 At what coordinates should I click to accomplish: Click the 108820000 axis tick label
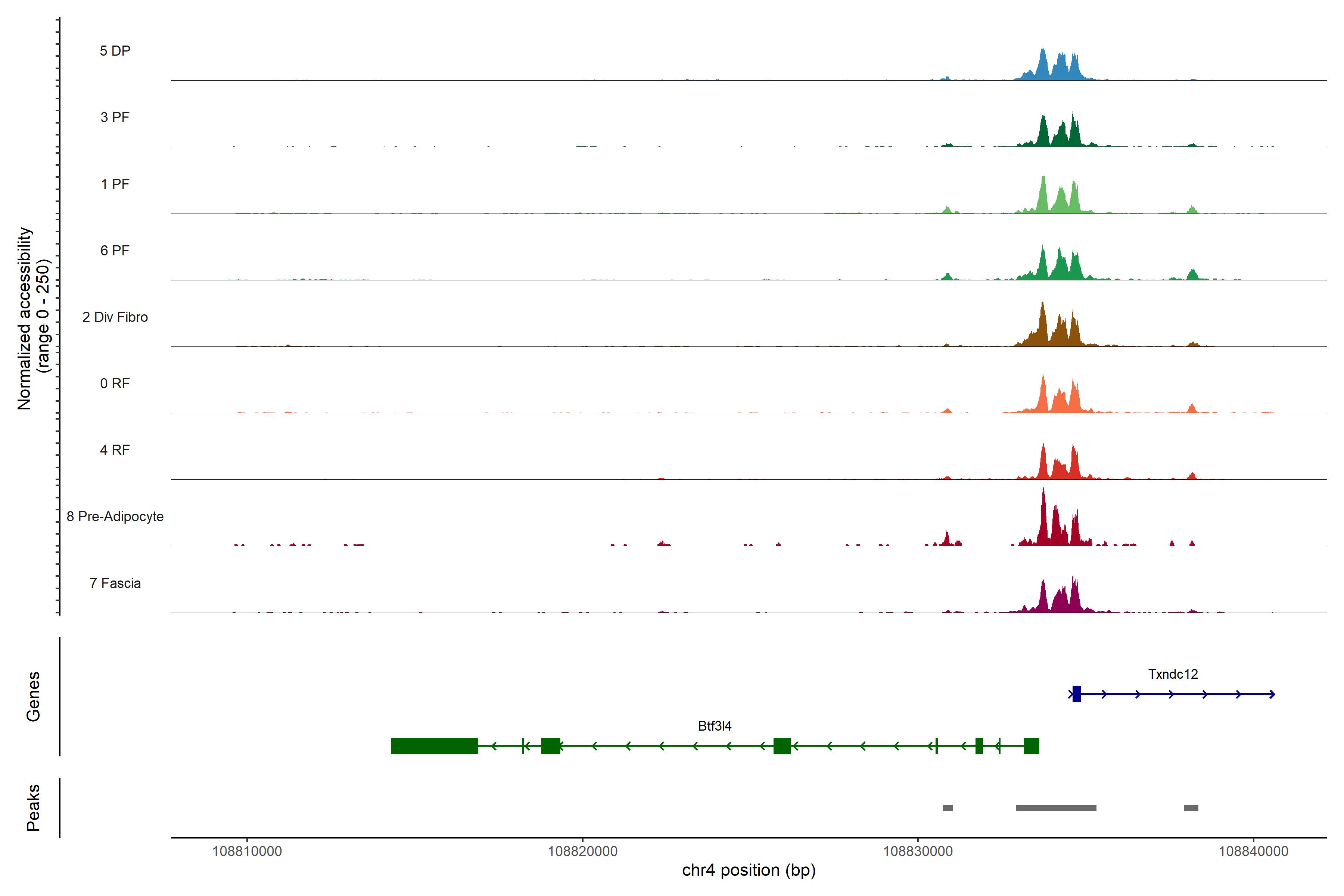tap(582, 852)
